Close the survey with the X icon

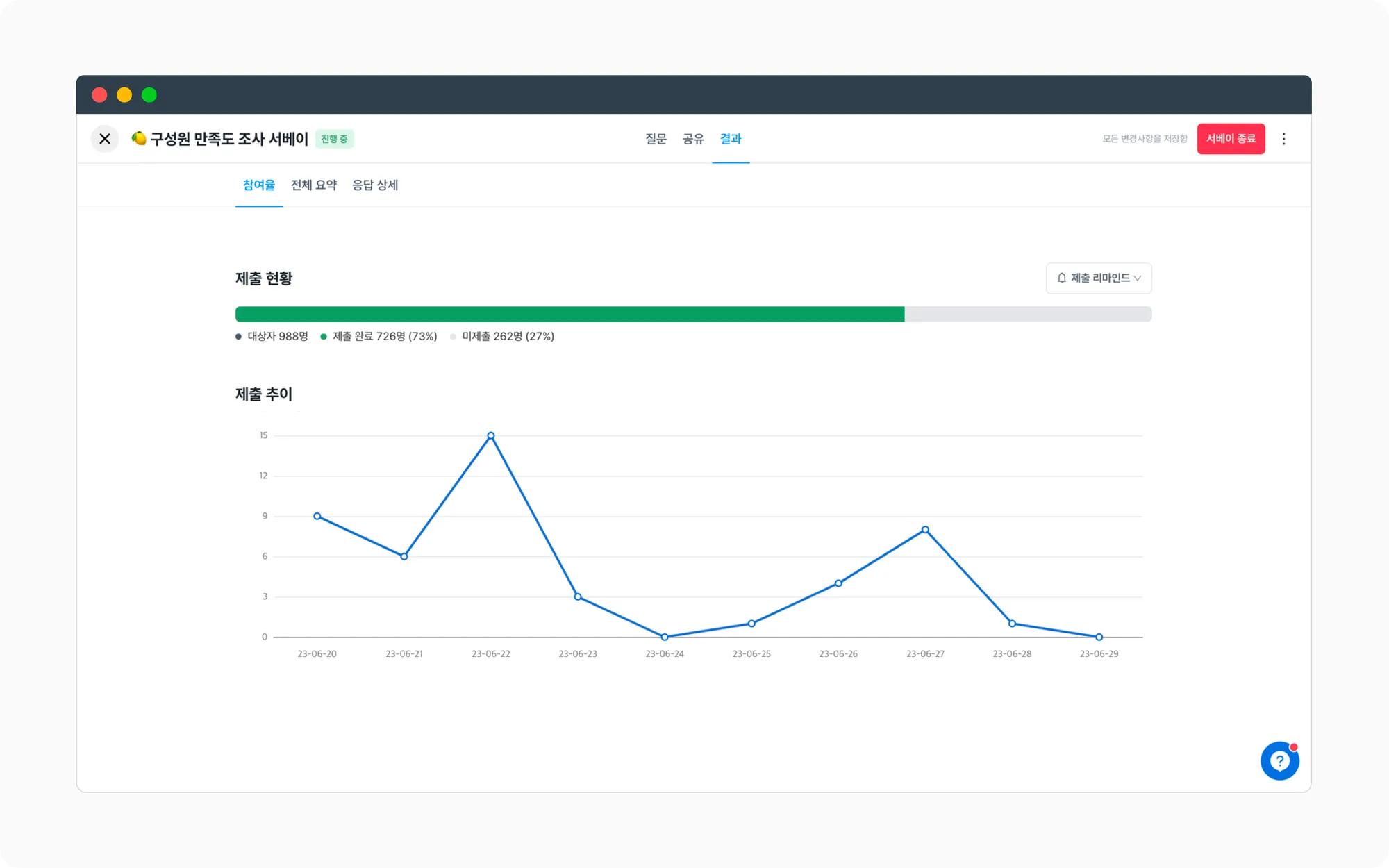(x=105, y=139)
